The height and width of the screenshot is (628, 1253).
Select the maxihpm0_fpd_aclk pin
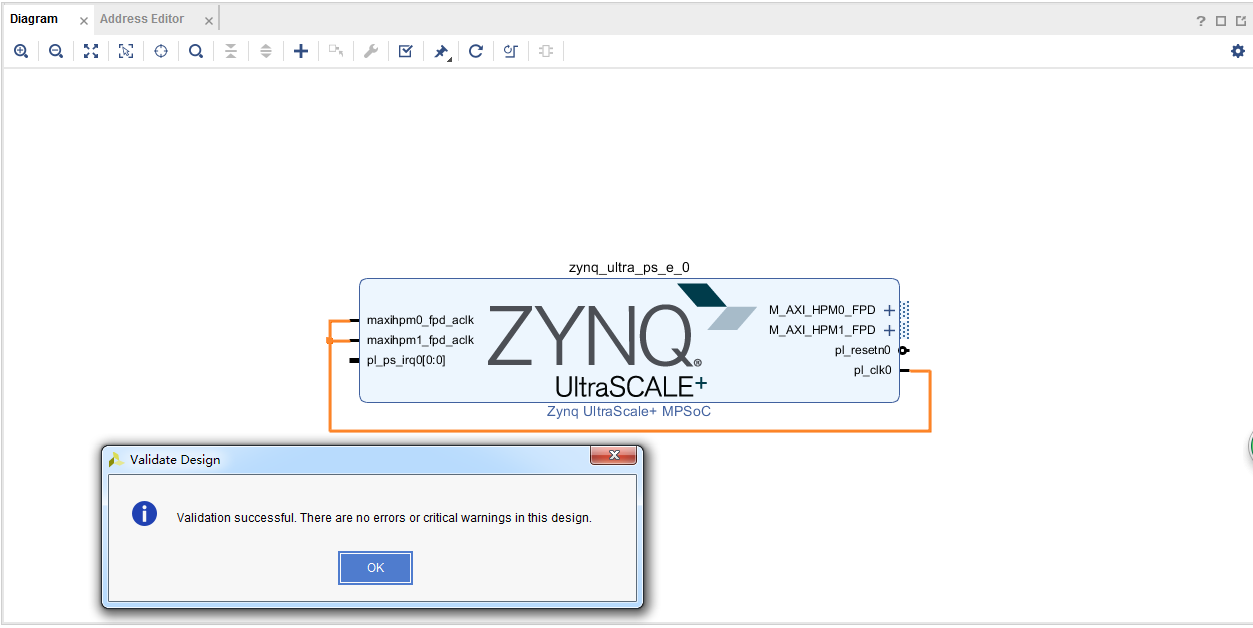click(x=420, y=321)
